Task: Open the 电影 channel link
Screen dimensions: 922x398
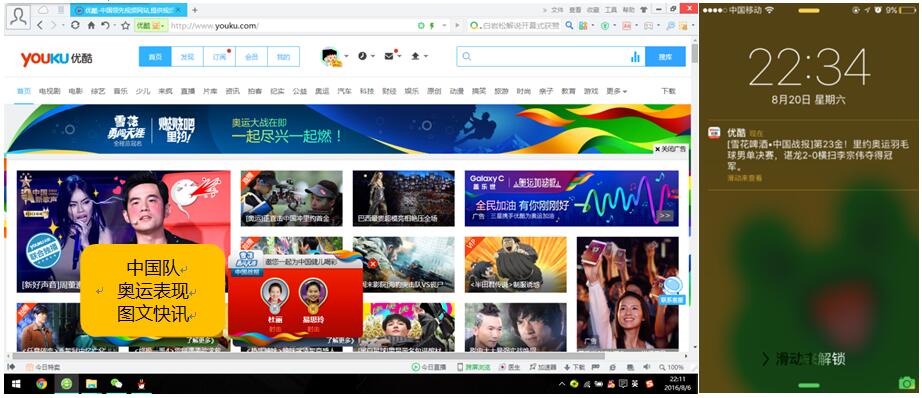Action: pyautogui.click(x=75, y=91)
